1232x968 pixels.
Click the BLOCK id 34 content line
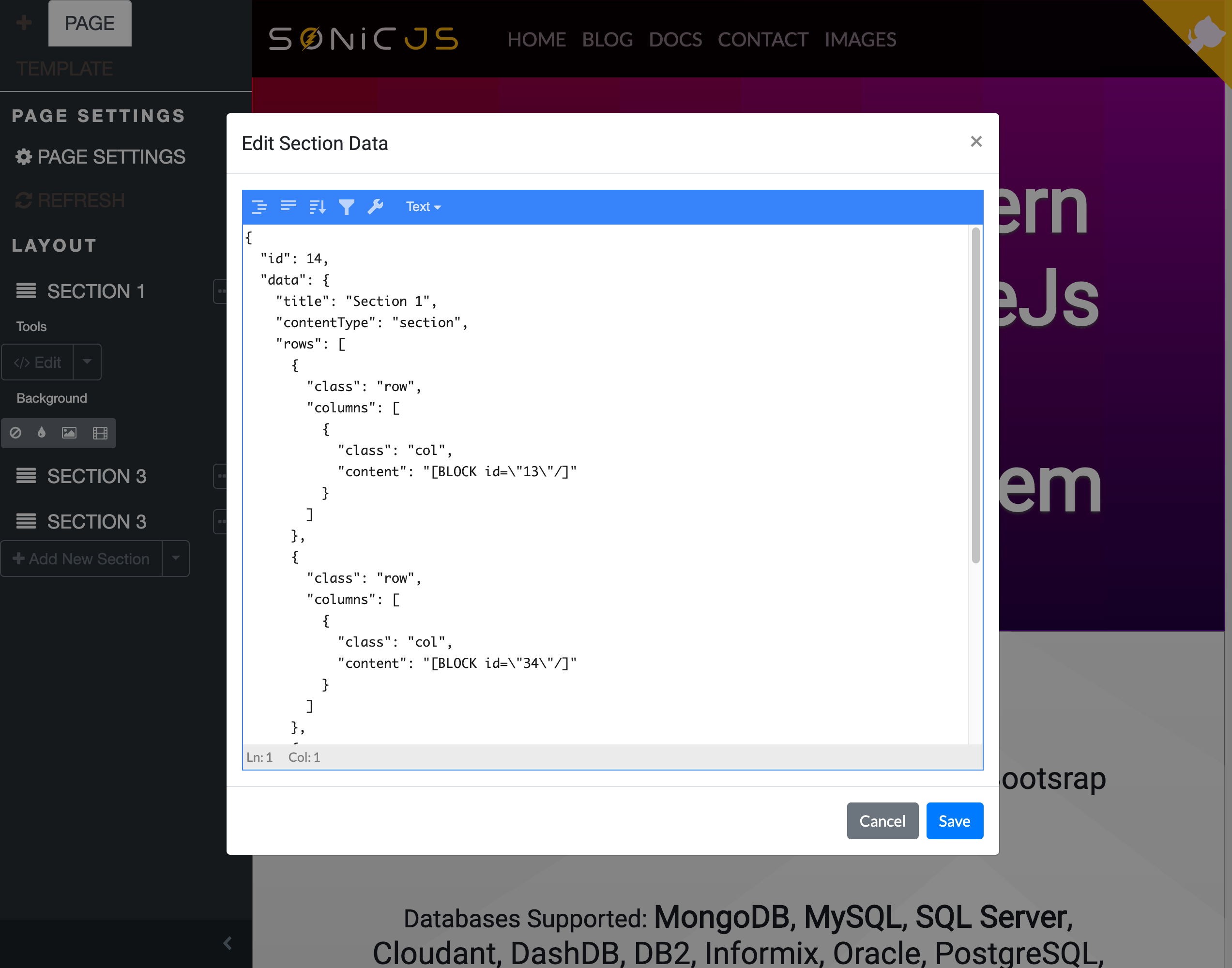coord(457,663)
